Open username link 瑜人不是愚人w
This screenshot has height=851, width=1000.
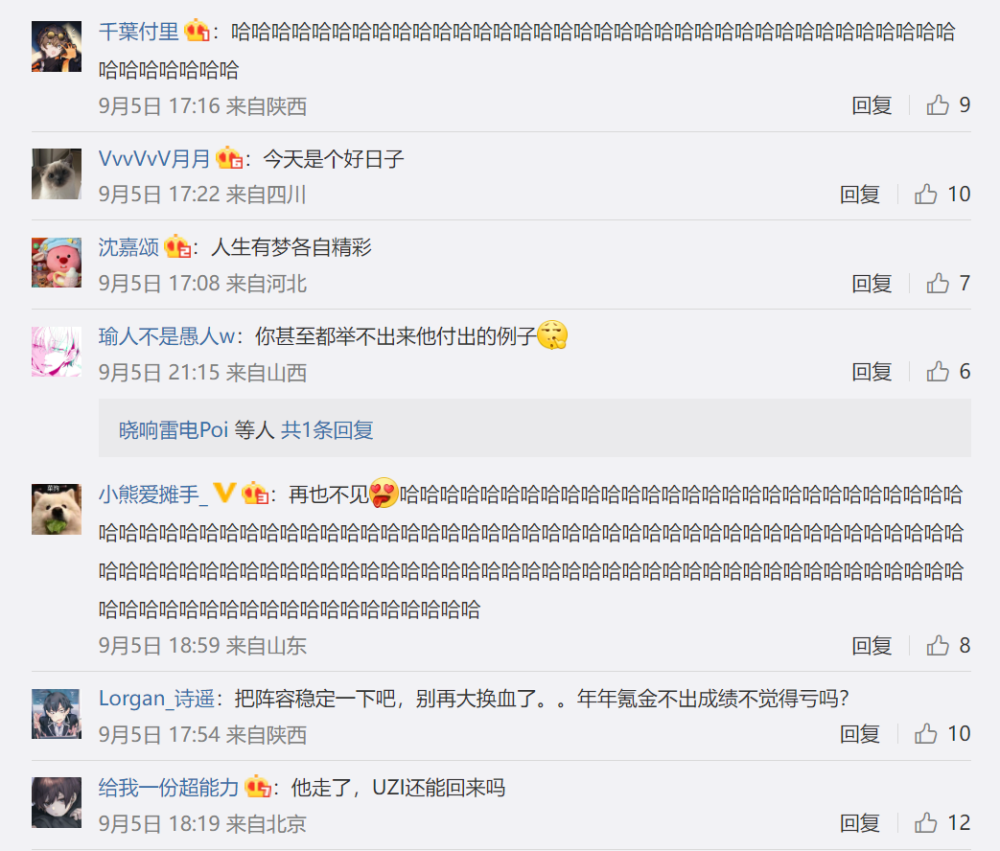(x=166, y=336)
